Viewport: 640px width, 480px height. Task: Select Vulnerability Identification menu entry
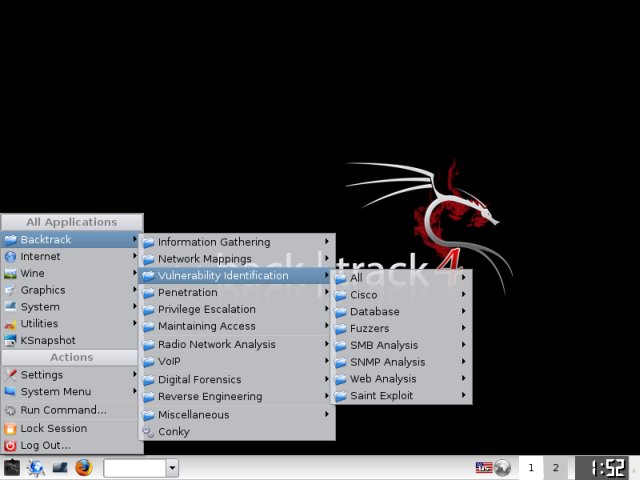tap(235, 276)
